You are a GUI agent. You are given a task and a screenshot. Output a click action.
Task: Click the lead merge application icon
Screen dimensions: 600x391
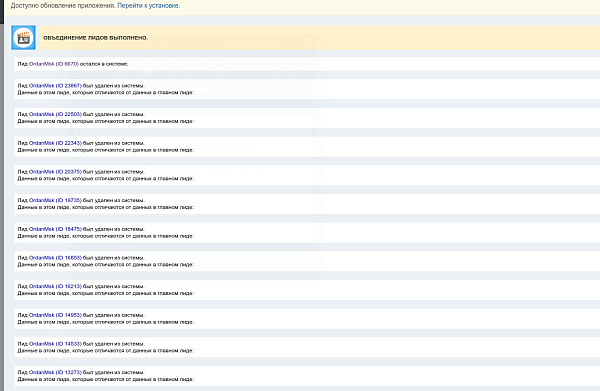click(x=23, y=37)
